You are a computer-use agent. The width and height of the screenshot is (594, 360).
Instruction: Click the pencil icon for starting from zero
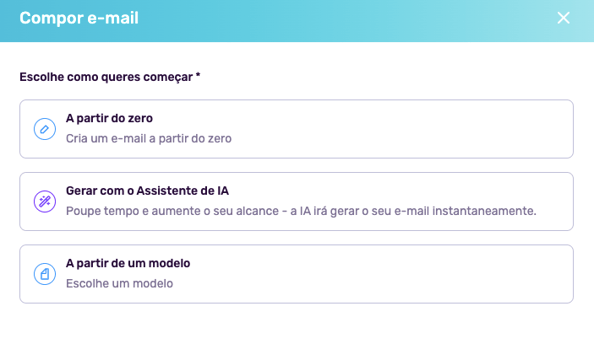pos(45,129)
